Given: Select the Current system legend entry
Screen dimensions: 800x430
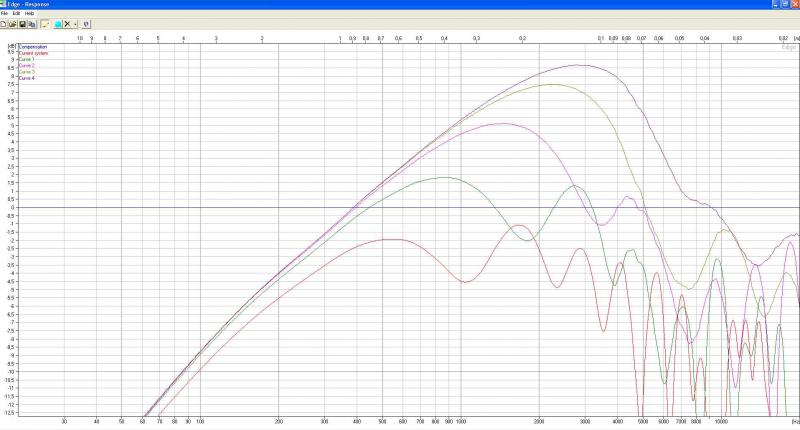Looking at the screenshot, I should click(32, 53).
